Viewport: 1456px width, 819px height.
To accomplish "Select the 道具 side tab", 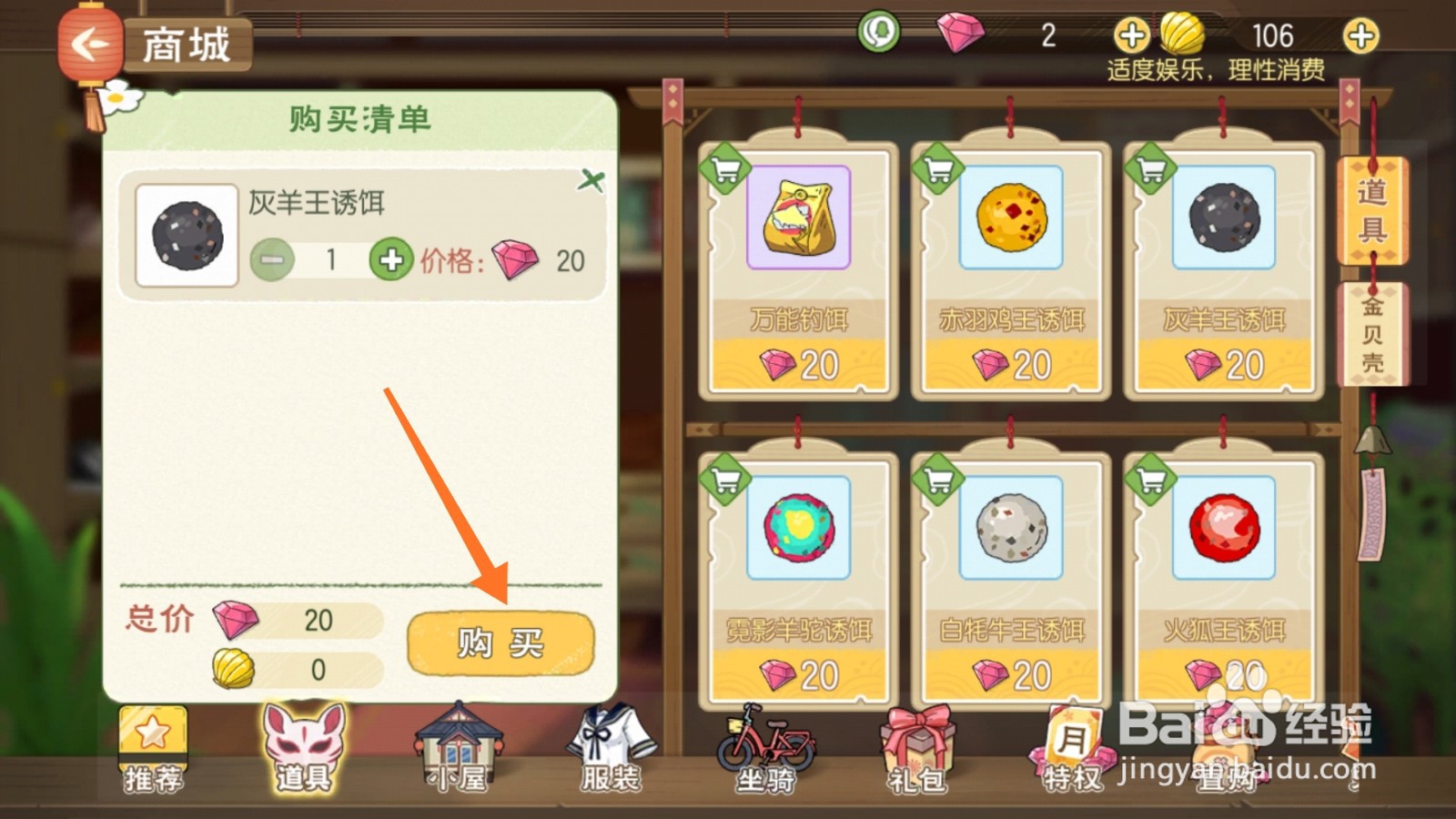I will [1372, 211].
